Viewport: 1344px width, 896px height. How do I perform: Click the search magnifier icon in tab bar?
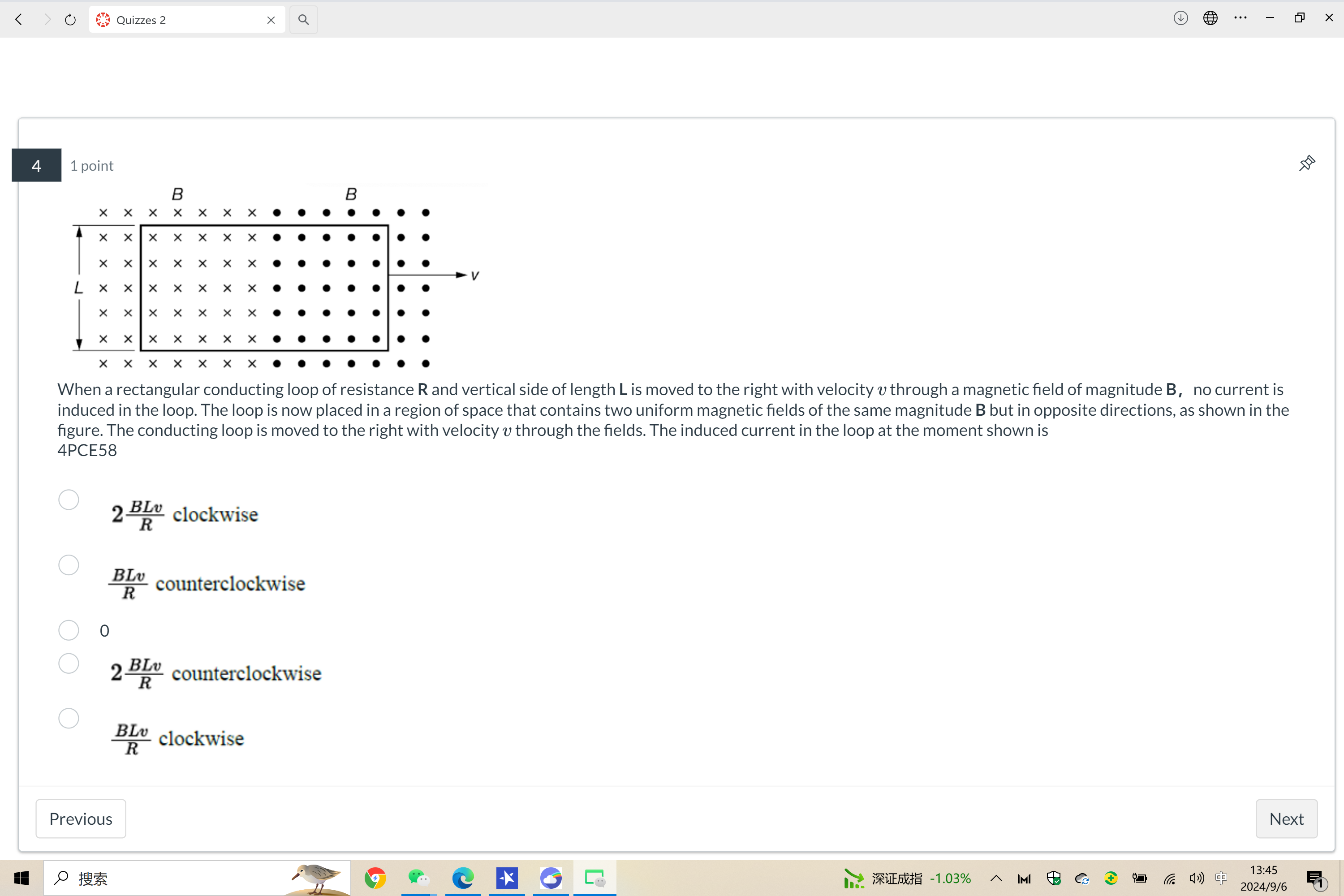(x=304, y=19)
